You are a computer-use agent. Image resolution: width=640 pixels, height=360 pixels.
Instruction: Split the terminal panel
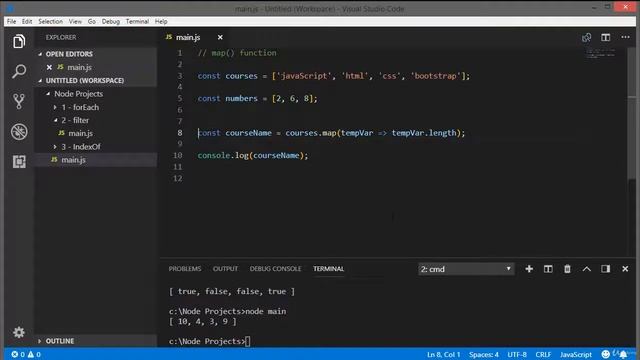[x=548, y=269]
